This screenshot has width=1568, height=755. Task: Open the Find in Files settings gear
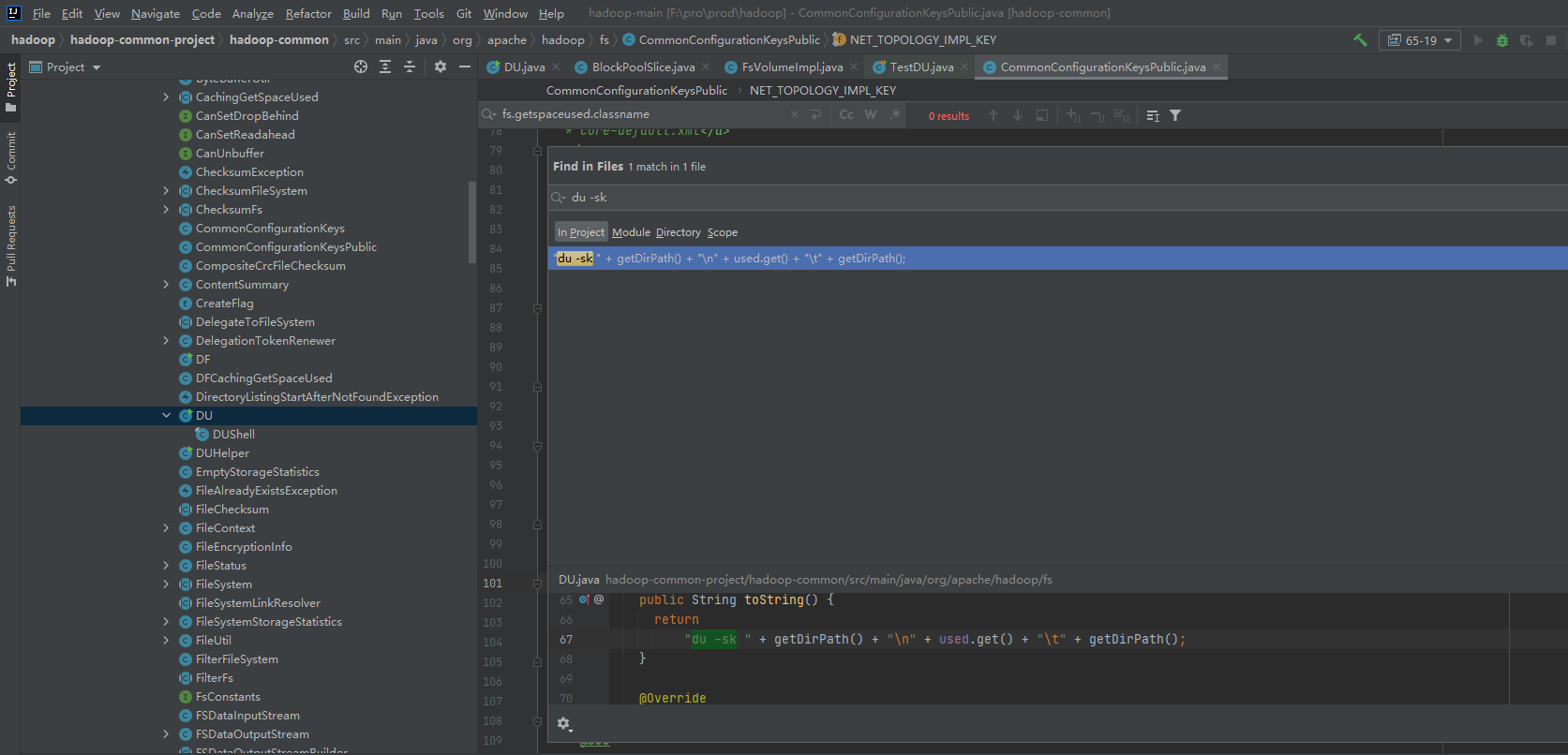563,723
